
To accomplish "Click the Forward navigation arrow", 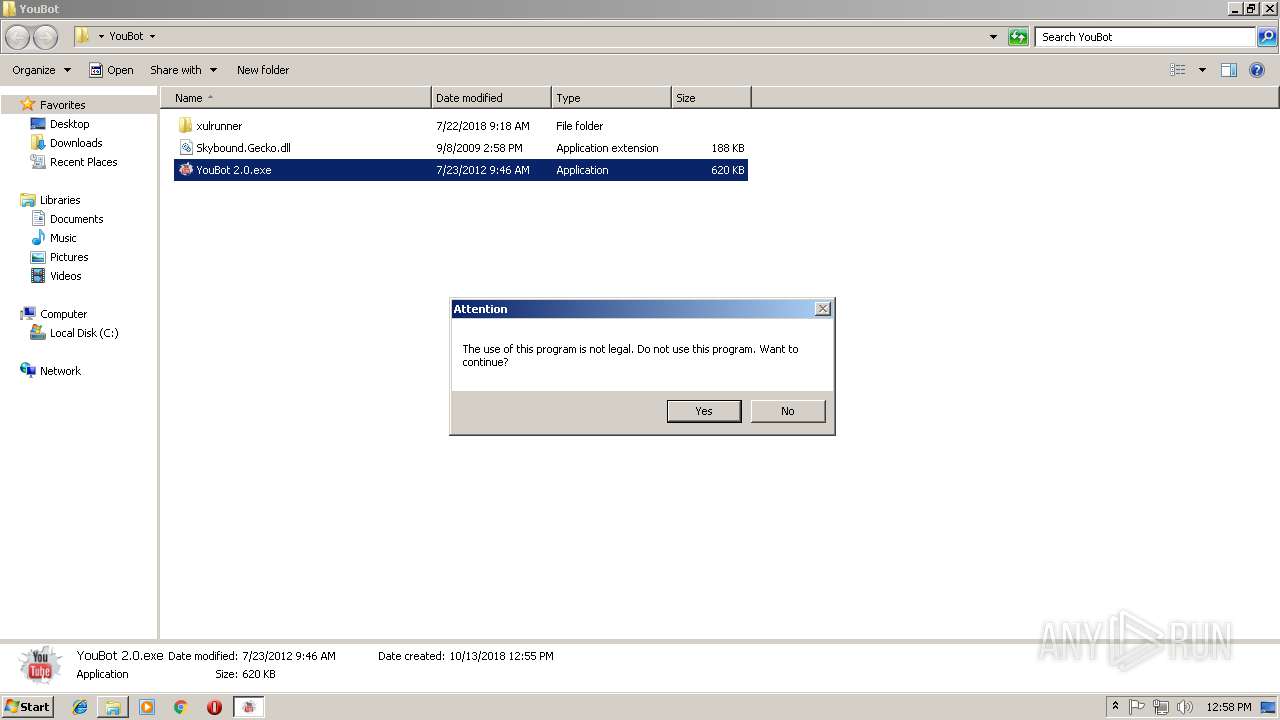I will [45, 37].
